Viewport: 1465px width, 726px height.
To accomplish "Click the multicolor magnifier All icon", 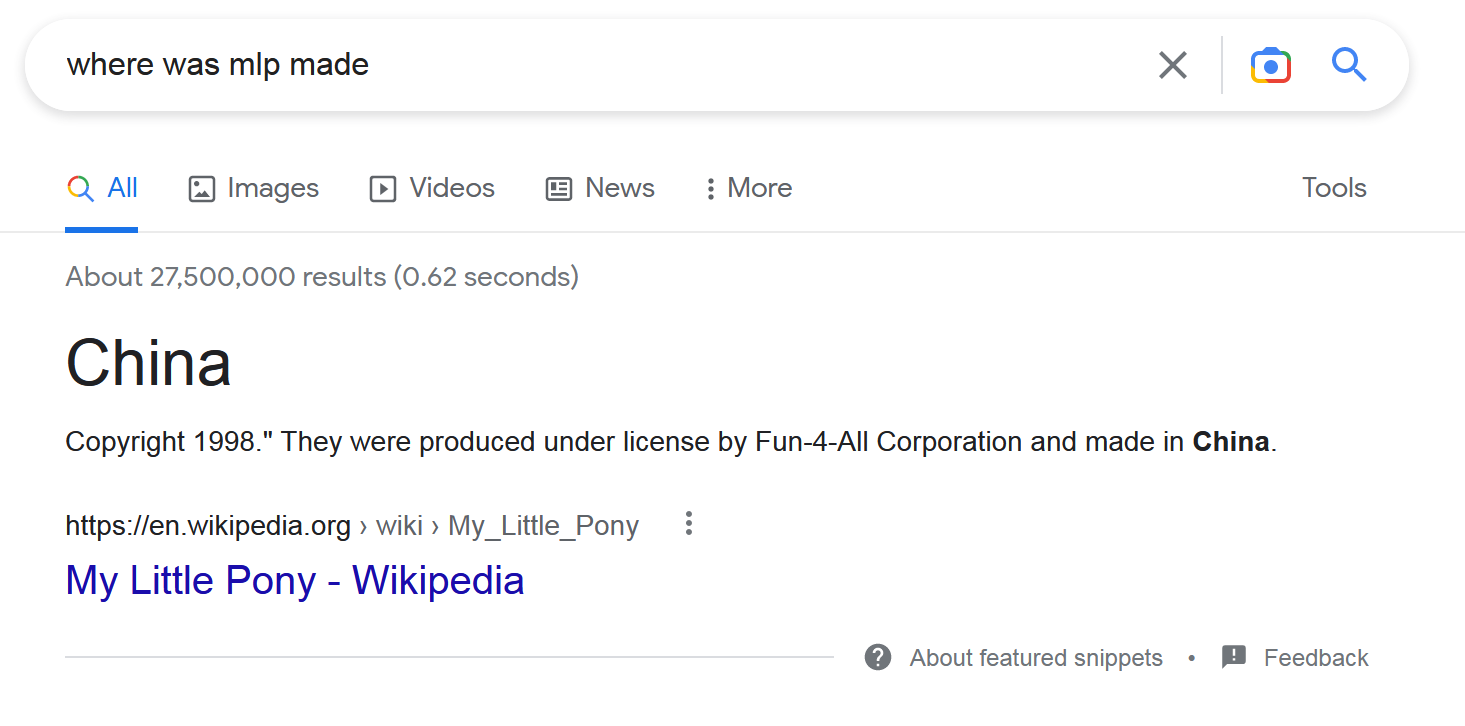I will [80, 188].
